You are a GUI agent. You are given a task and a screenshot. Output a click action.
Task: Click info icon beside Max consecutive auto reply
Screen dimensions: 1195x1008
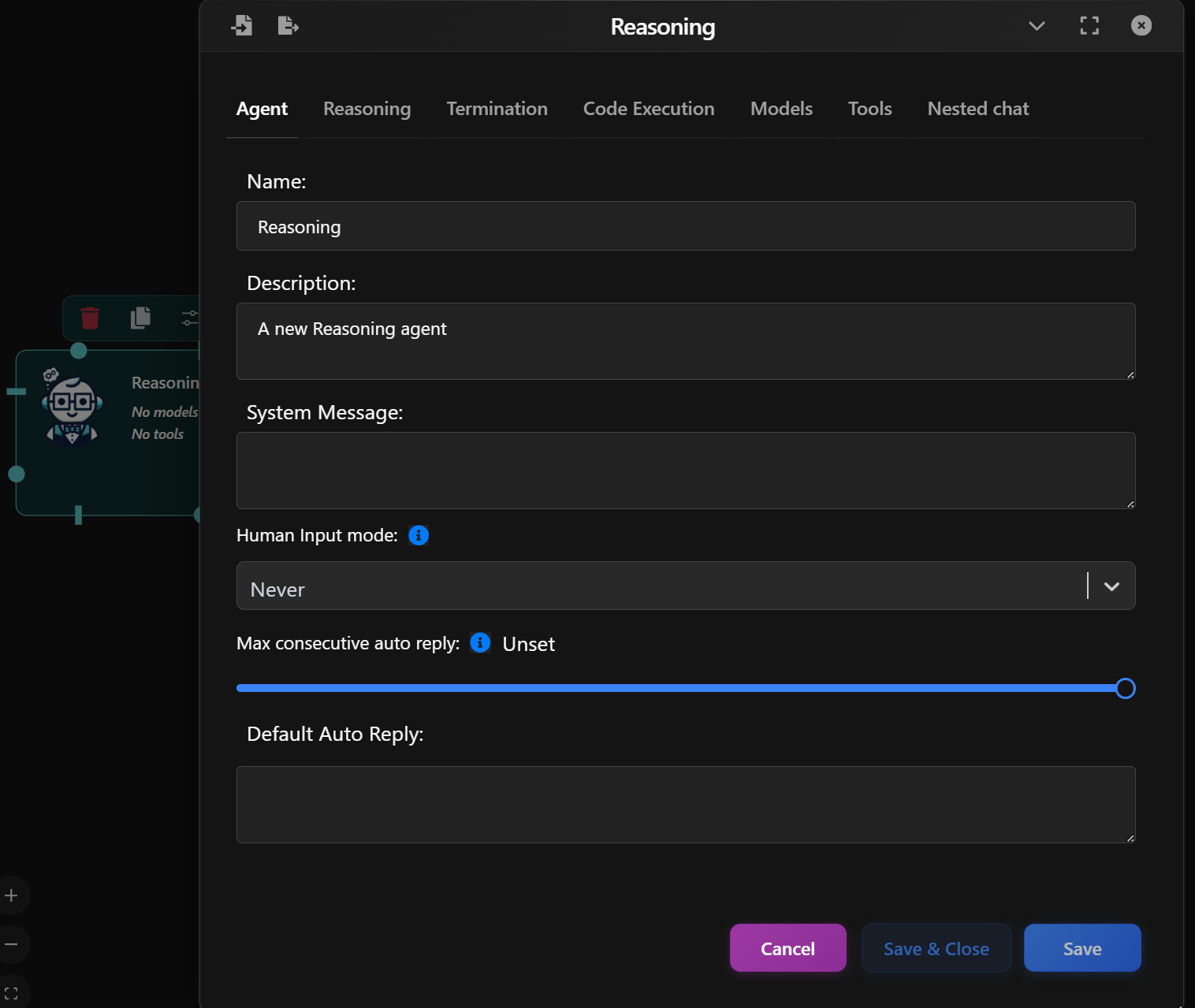click(x=479, y=643)
